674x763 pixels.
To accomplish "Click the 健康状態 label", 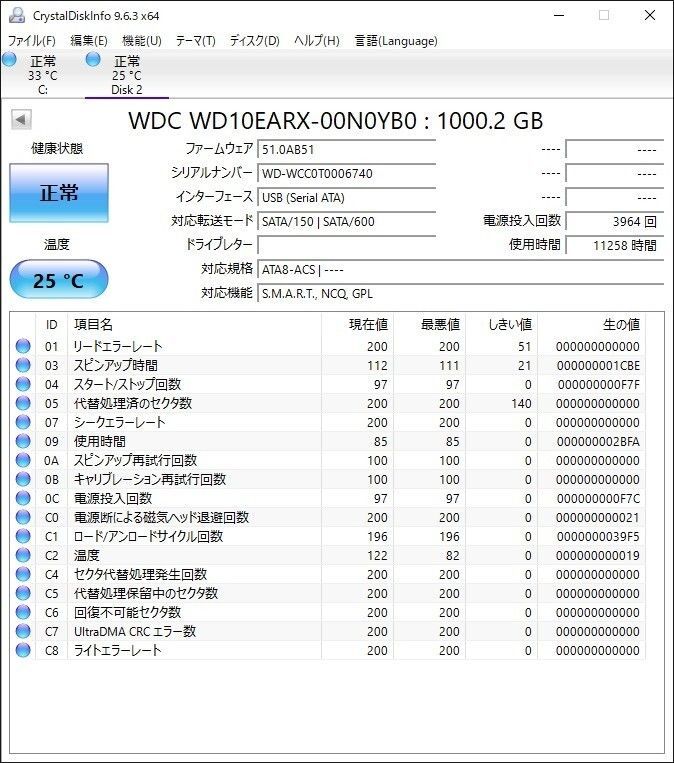I will [57, 148].
